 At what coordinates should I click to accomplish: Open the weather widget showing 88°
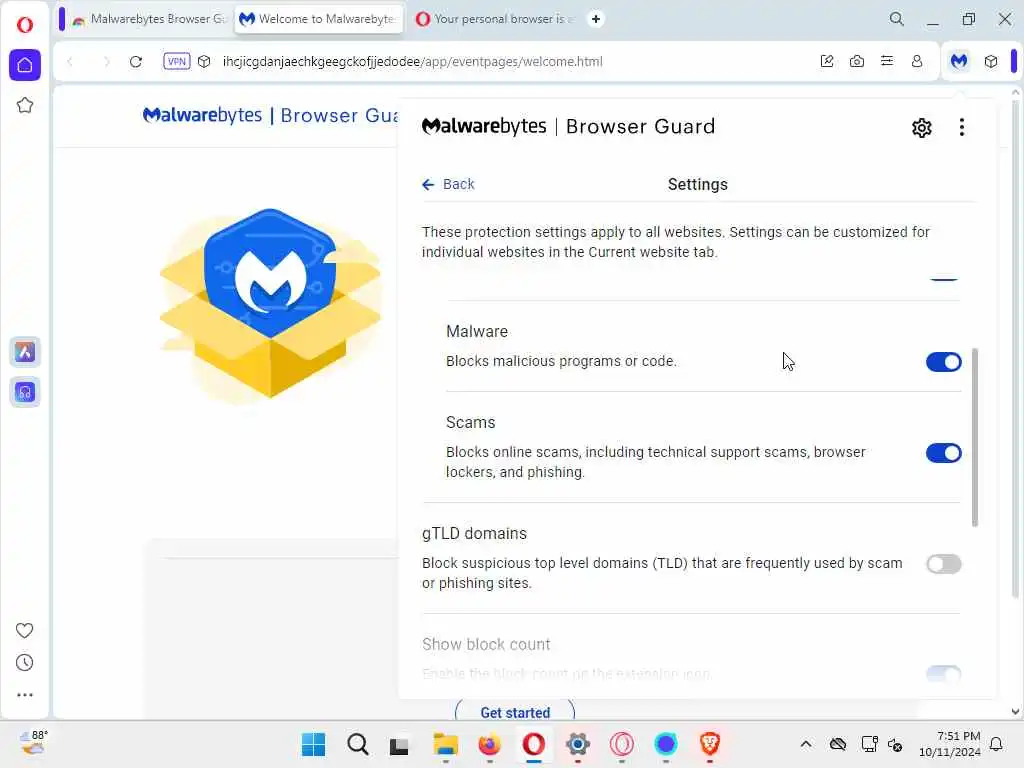click(x=33, y=743)
